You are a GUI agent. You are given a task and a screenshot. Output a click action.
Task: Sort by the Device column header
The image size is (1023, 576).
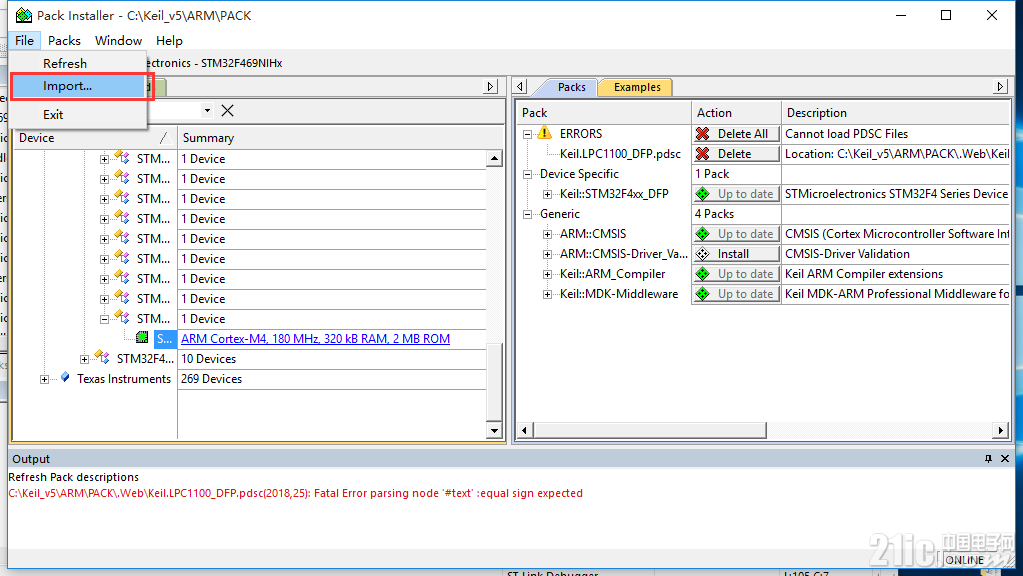click(x=95, y=138)
